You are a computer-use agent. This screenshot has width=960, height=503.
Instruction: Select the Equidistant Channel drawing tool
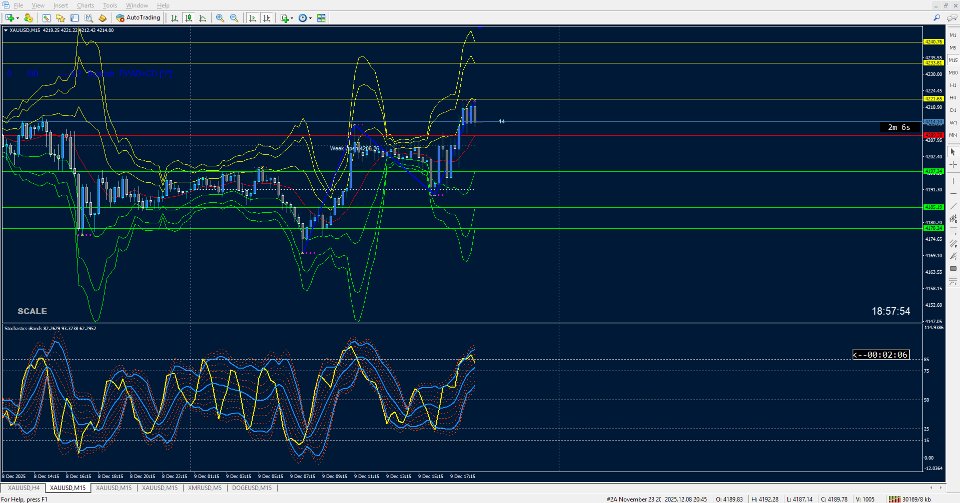(x=953, y=219)
